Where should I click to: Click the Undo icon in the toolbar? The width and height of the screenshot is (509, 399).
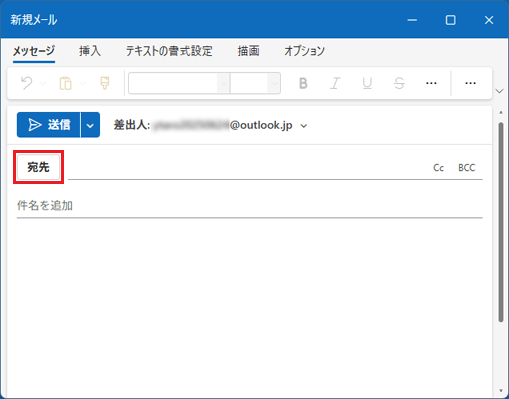tap(27, 83)
